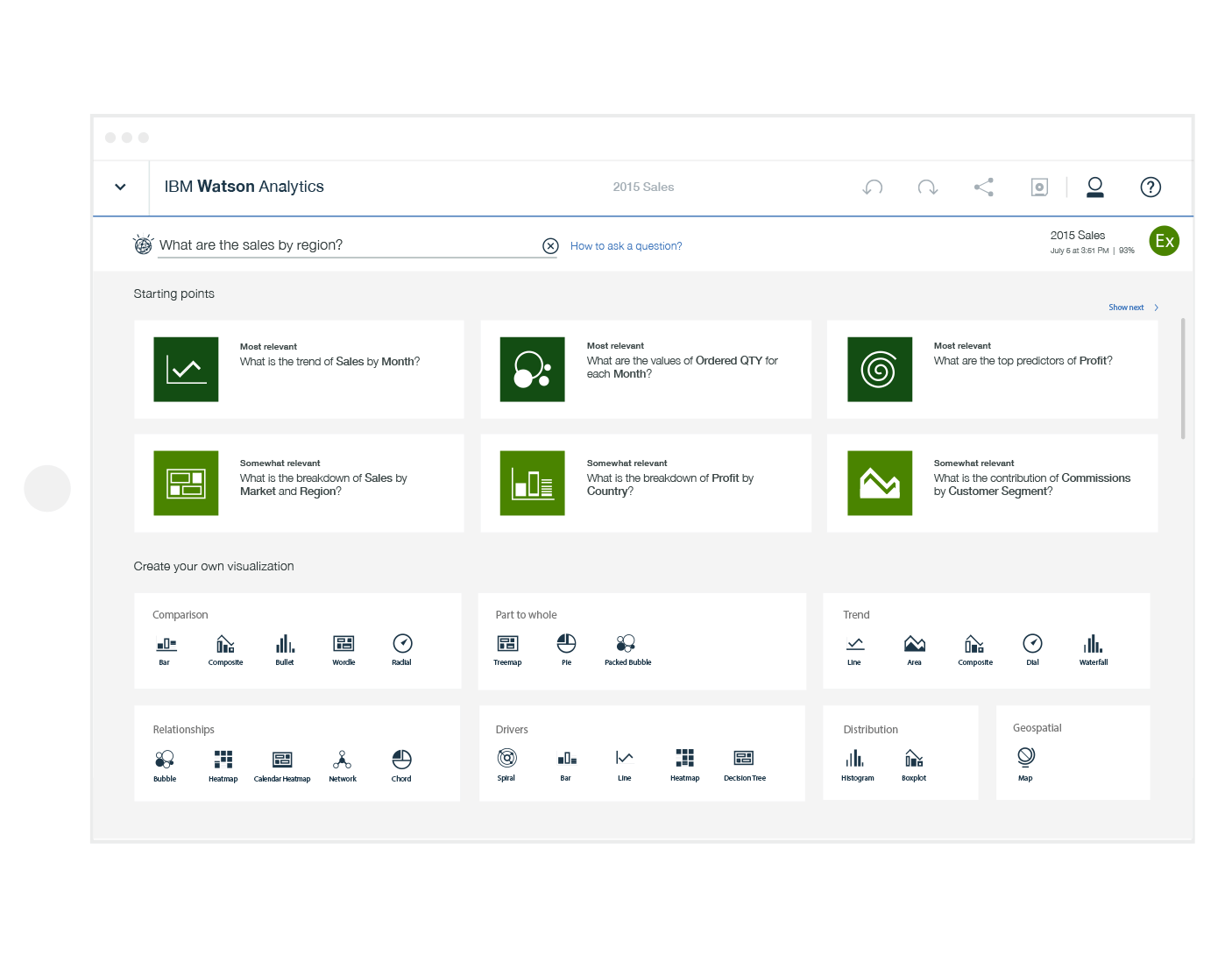Pick the Calendar Heatmap visualization
The height and width of the screenshot is (962, 1232).
tap(282, 765)
